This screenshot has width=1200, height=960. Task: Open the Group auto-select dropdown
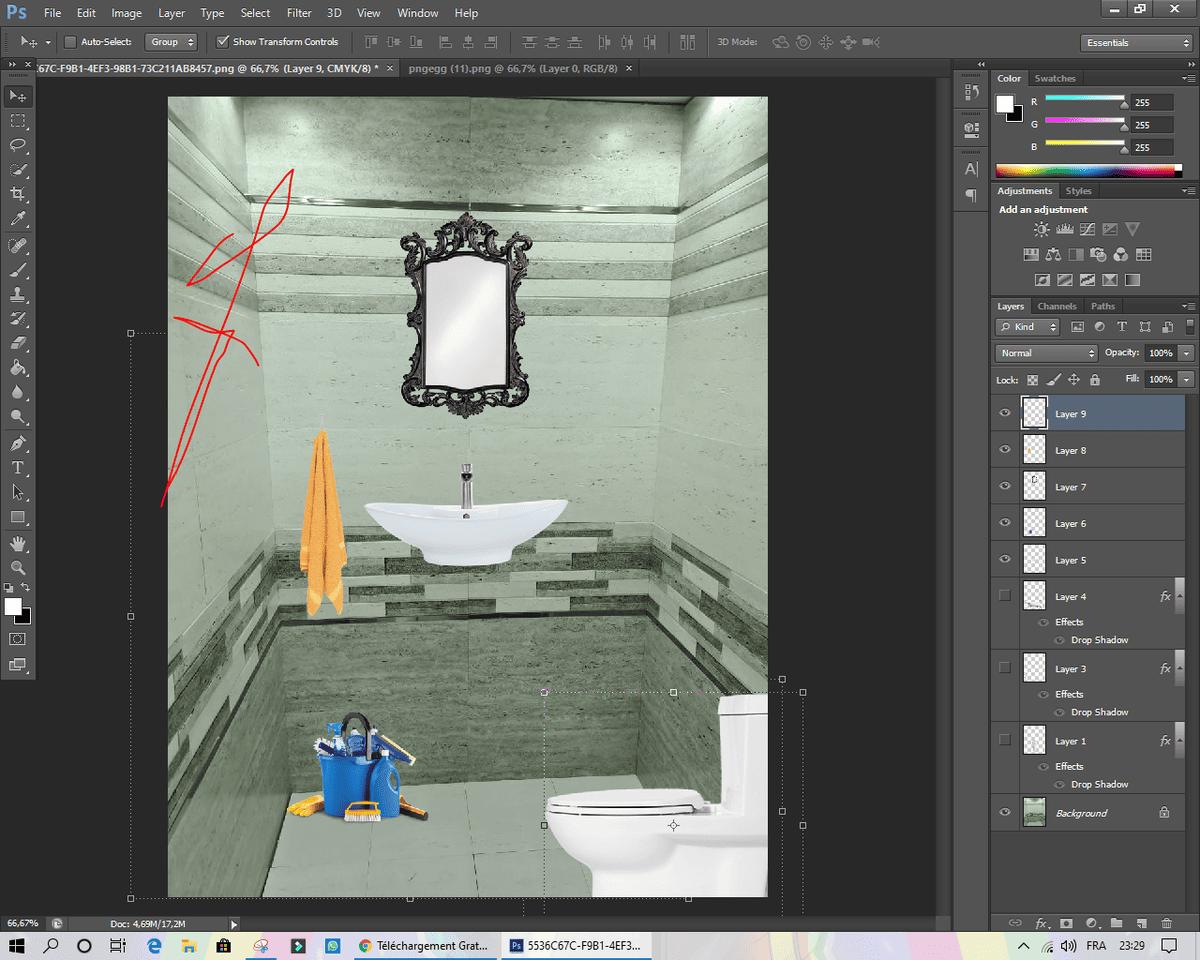point(172,42)
